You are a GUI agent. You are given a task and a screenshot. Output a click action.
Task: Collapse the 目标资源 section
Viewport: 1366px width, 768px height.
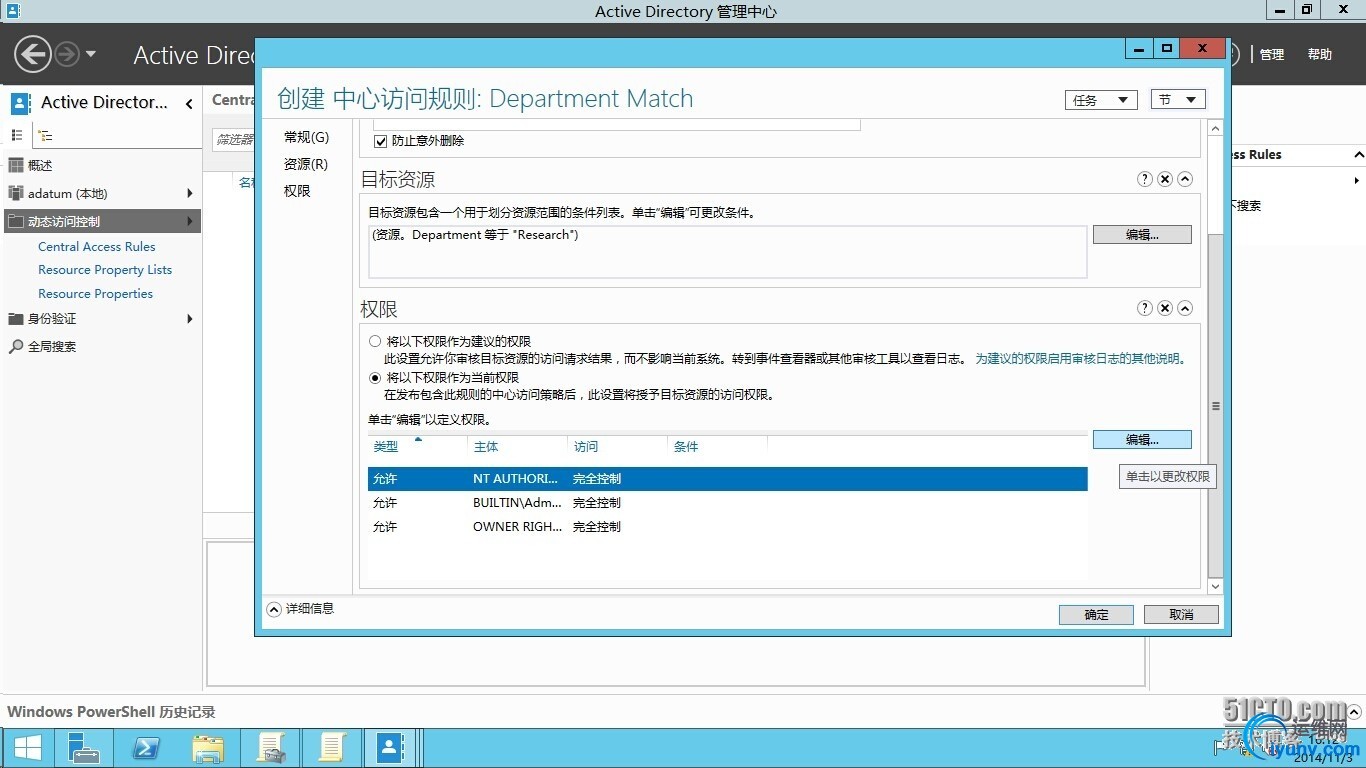coord(1185,179)
